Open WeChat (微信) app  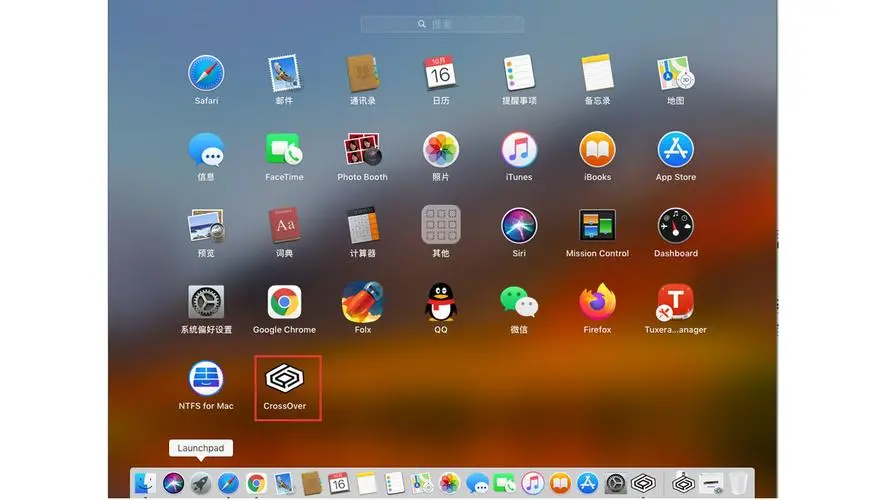pos(519,302)
